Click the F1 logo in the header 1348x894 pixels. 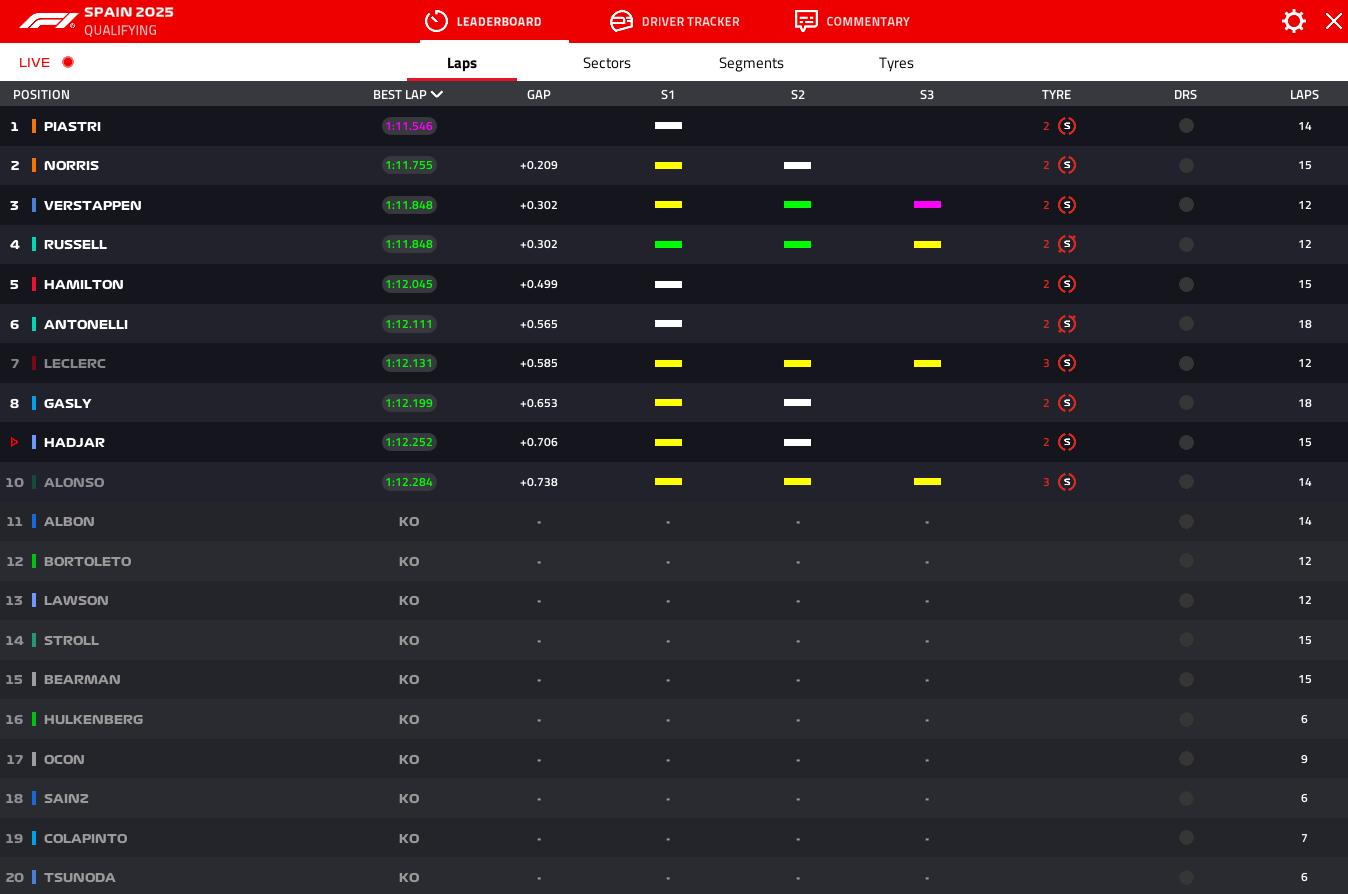[47, 21]
